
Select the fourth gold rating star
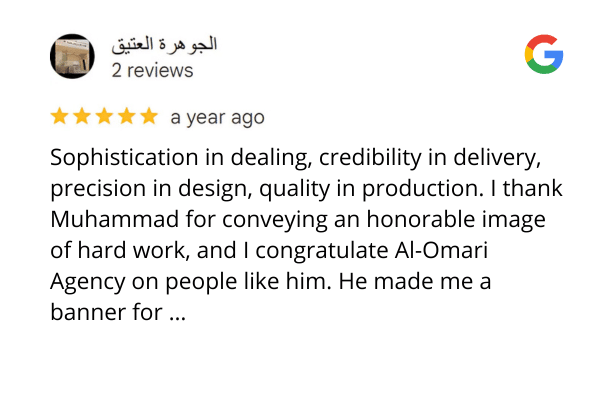click(x=127, y=116)
